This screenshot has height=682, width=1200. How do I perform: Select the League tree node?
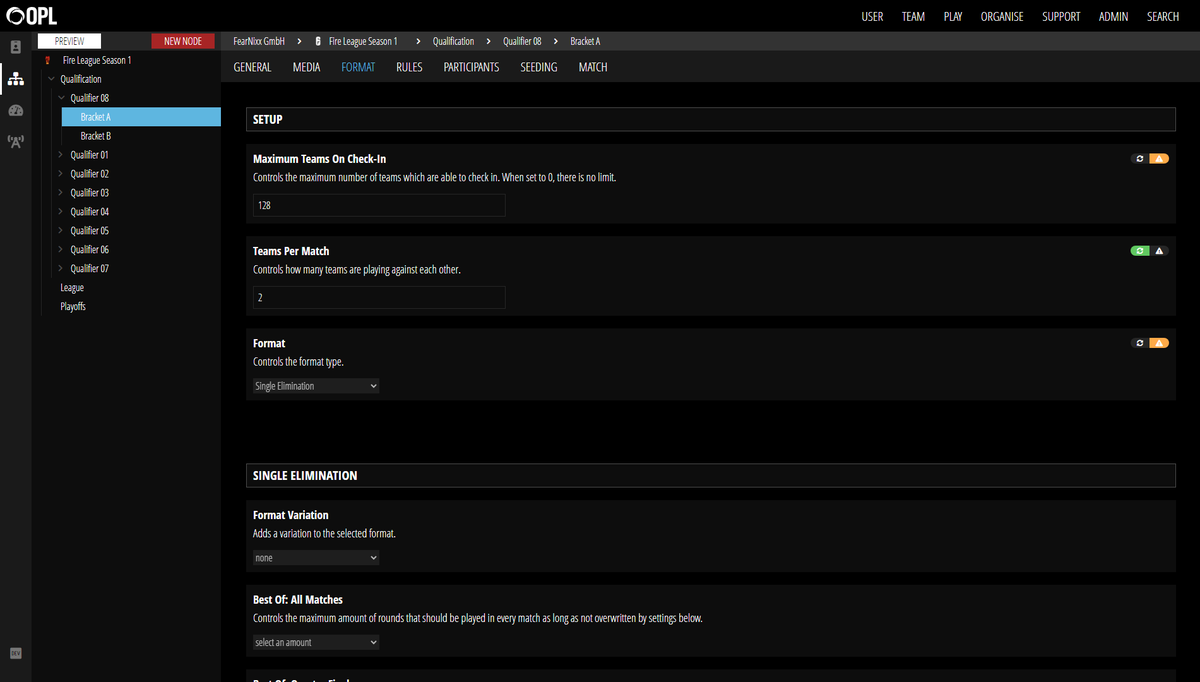(x=72, y=287)
